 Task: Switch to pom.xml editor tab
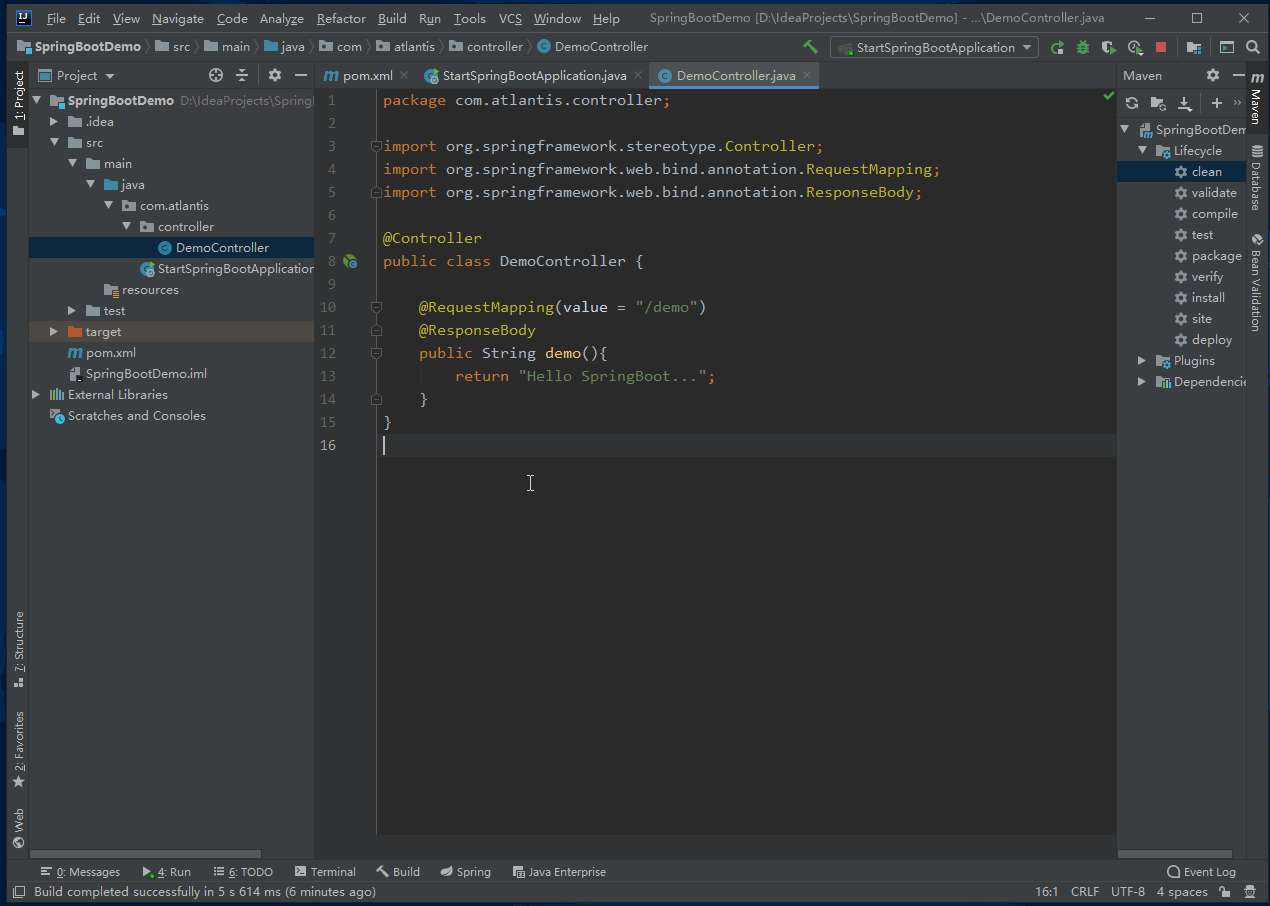[367, 75]
